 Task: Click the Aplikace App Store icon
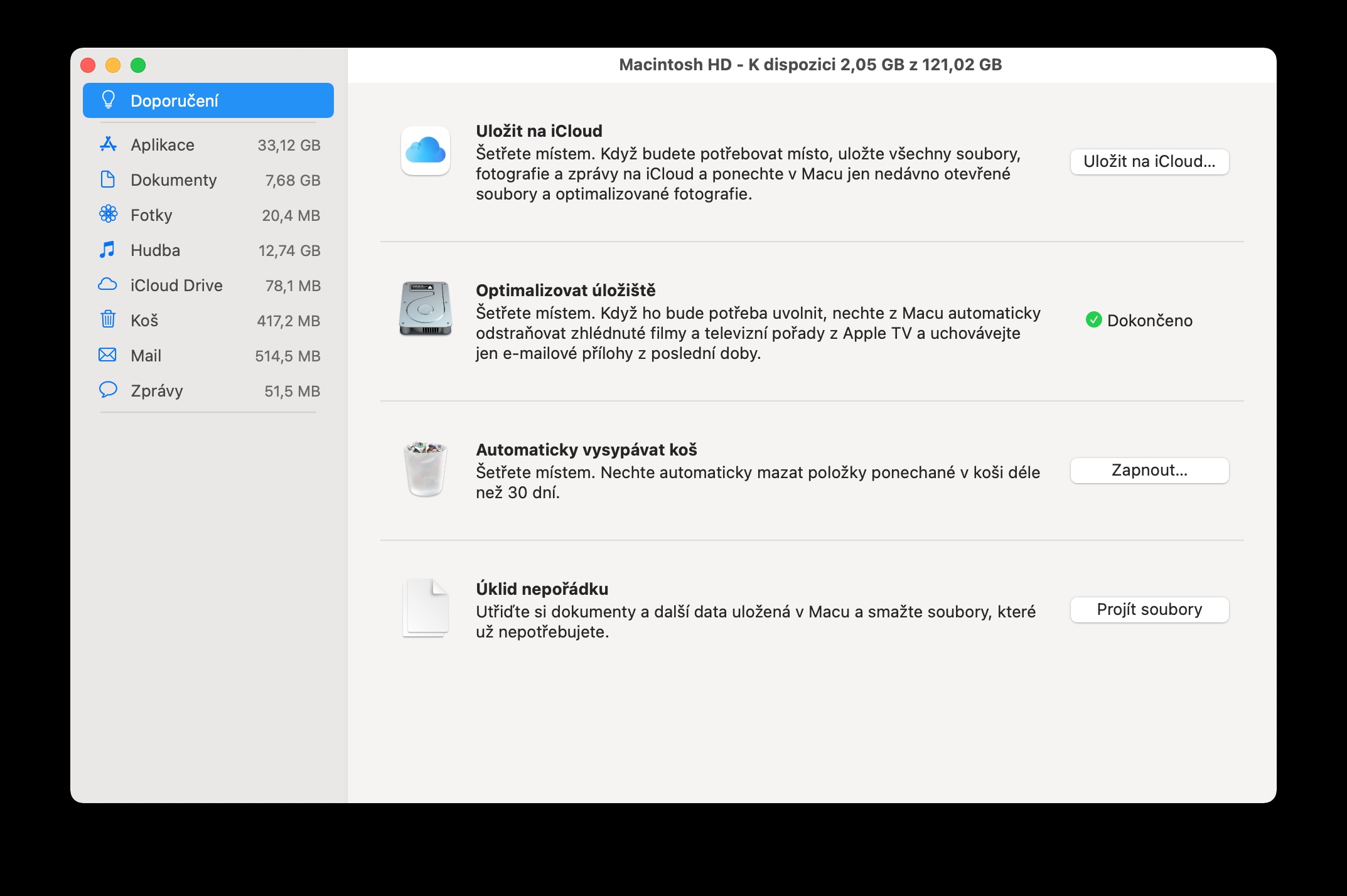pos(108,144)
